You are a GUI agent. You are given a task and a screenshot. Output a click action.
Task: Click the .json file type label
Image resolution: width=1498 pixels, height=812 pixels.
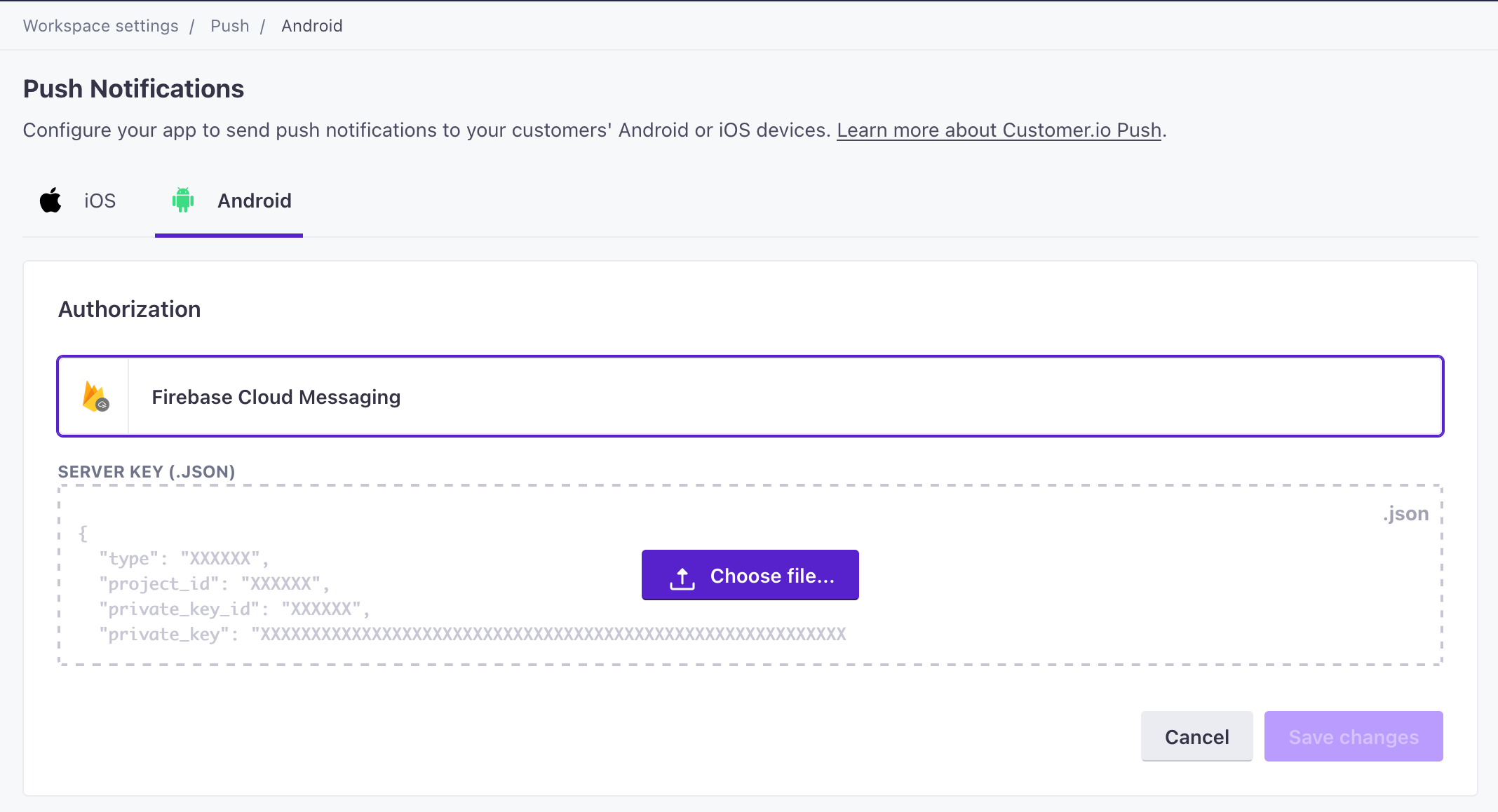(x=1406, y=514)
